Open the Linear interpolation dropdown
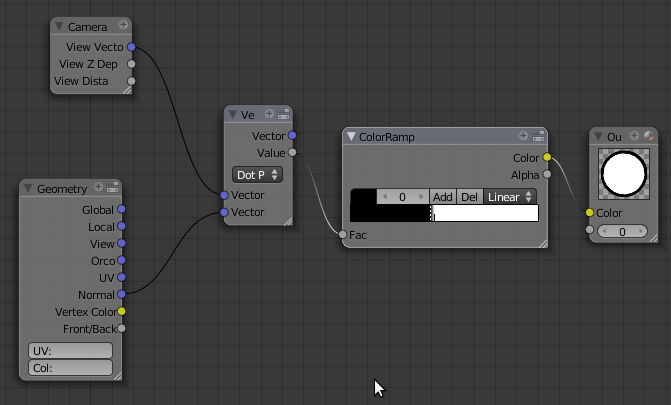 point(510,197)
